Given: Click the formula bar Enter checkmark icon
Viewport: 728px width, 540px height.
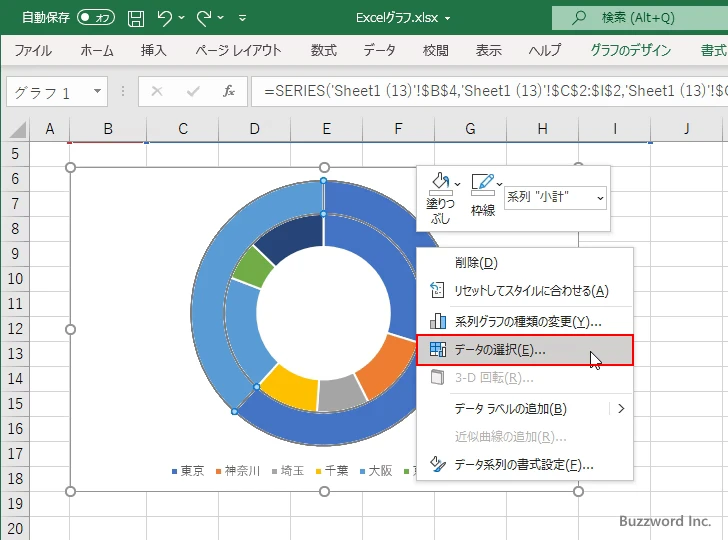Looking at the screenshot, I should coord(193,91).
